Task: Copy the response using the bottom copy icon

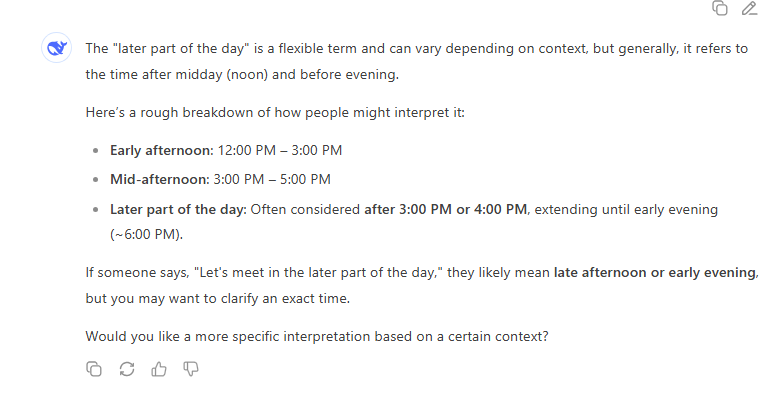Action: tap(94, 369)
